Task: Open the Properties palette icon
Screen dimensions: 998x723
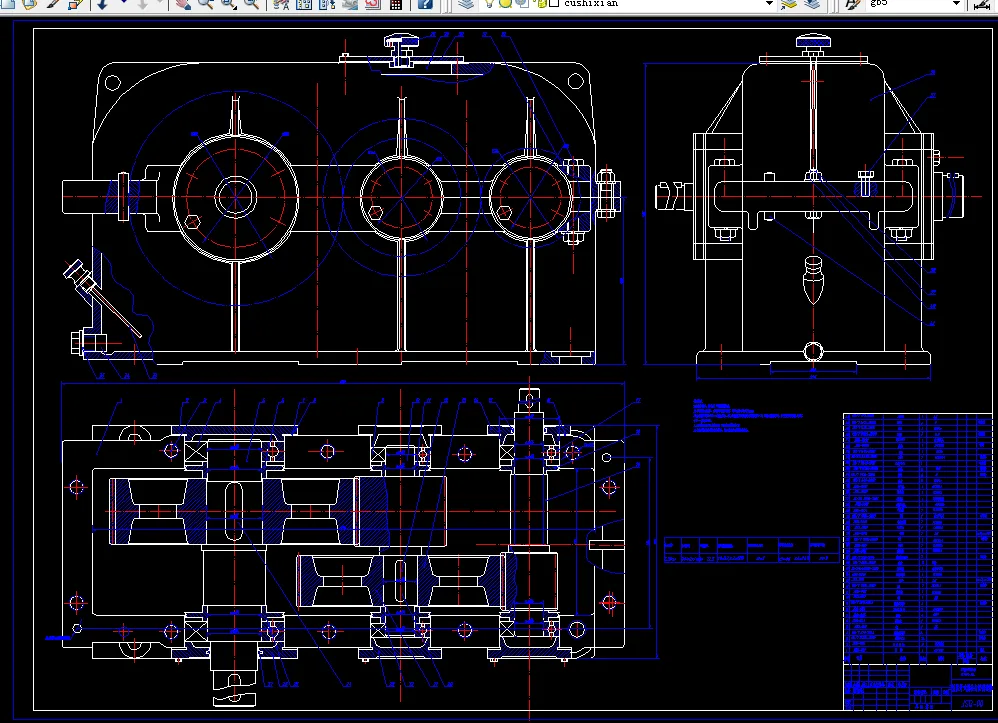Action: [281, 4]
